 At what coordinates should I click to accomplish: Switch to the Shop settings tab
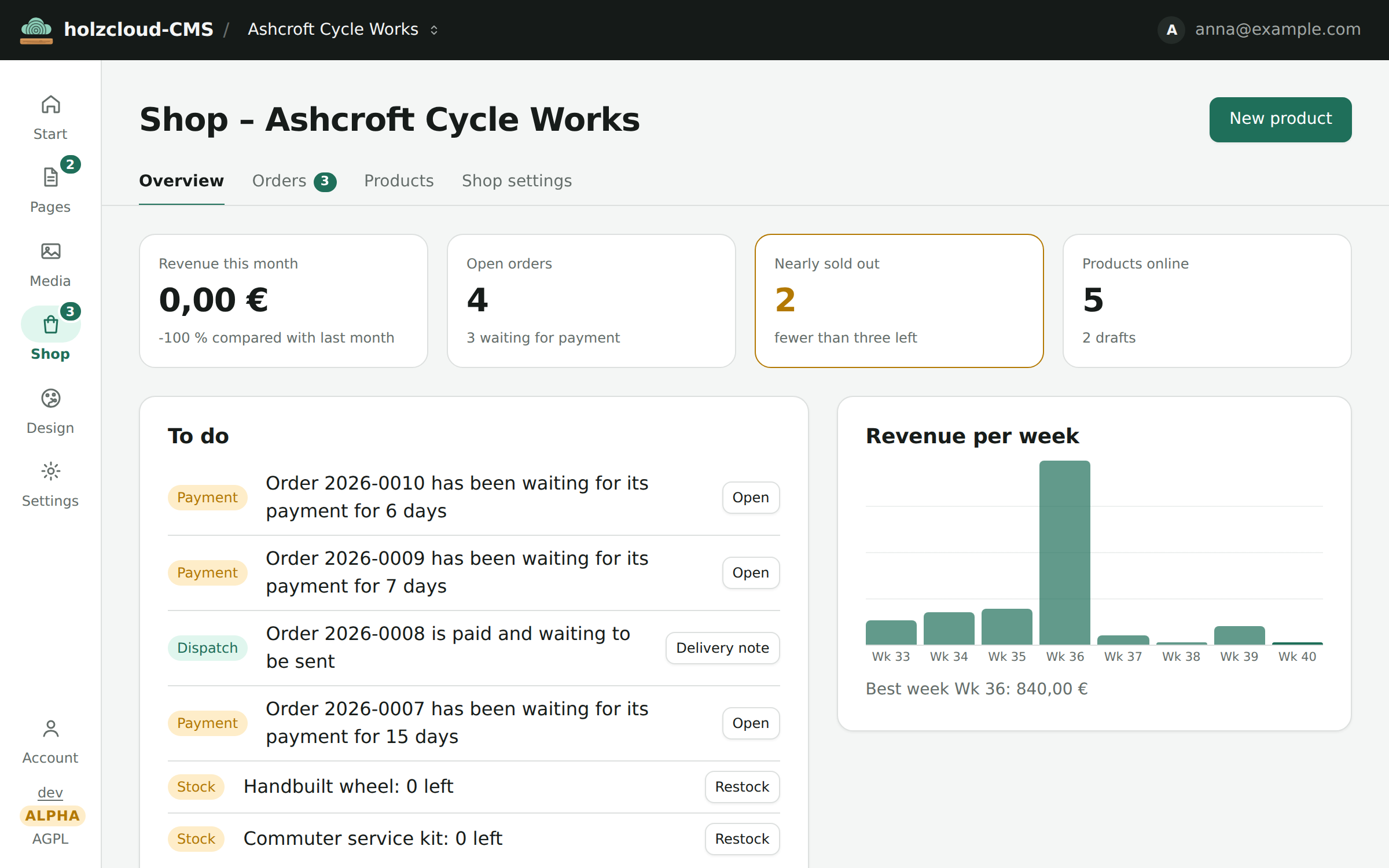click(x=517, y=181)
